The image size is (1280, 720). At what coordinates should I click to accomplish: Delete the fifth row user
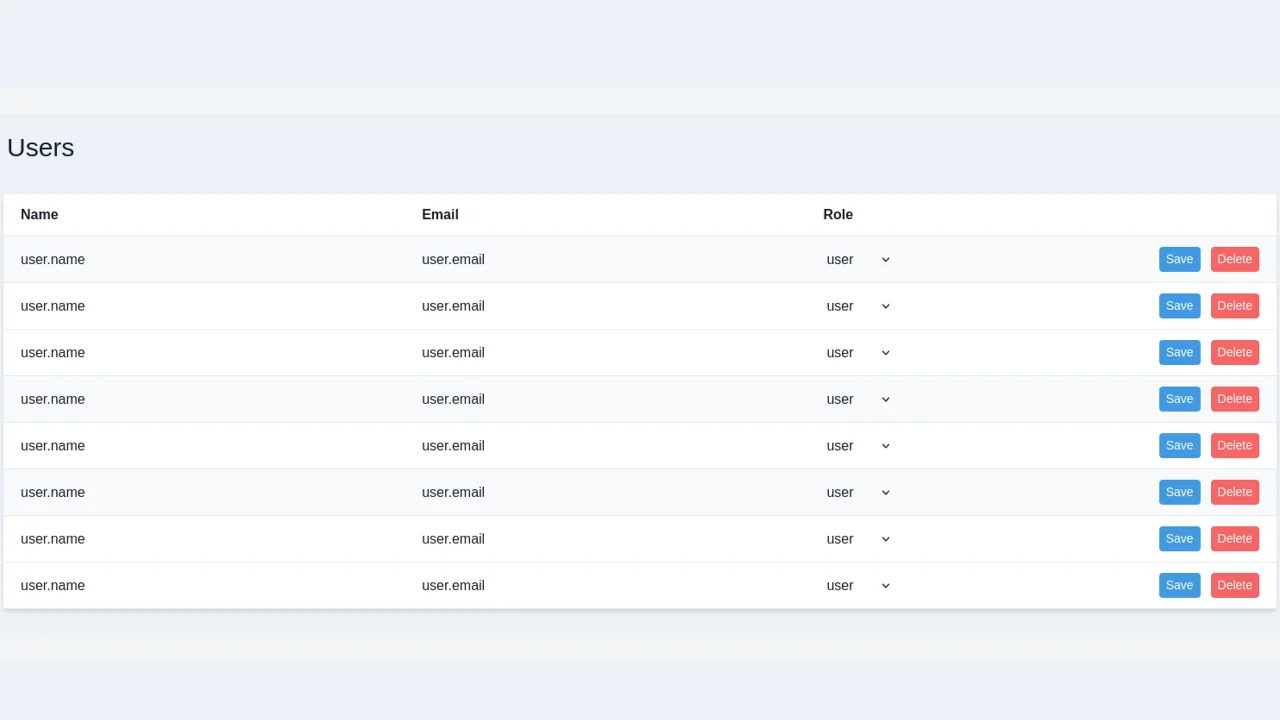[1234, 445]
